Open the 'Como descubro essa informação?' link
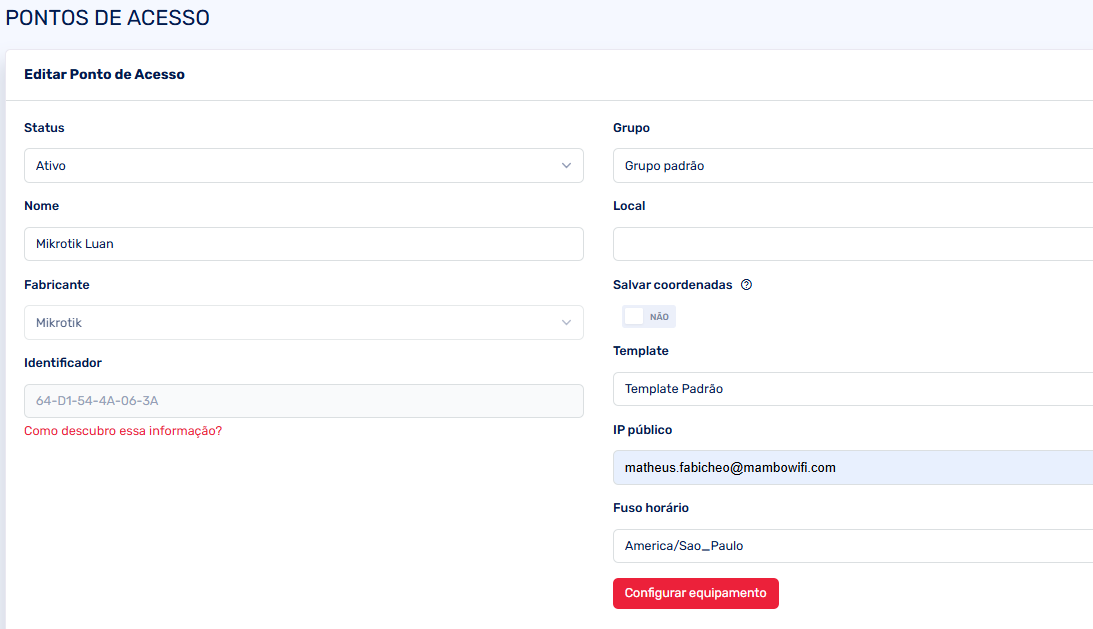 pyautogui.click(x=123, y=431)
